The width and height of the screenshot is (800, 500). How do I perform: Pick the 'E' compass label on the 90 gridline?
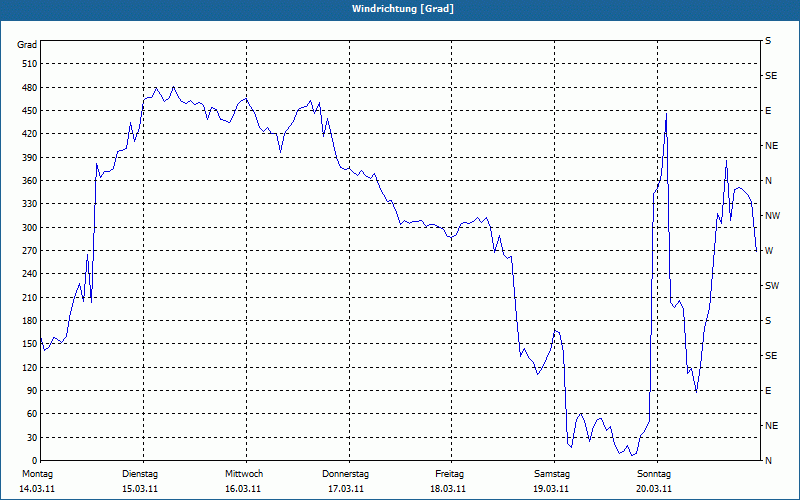(768, 391)
